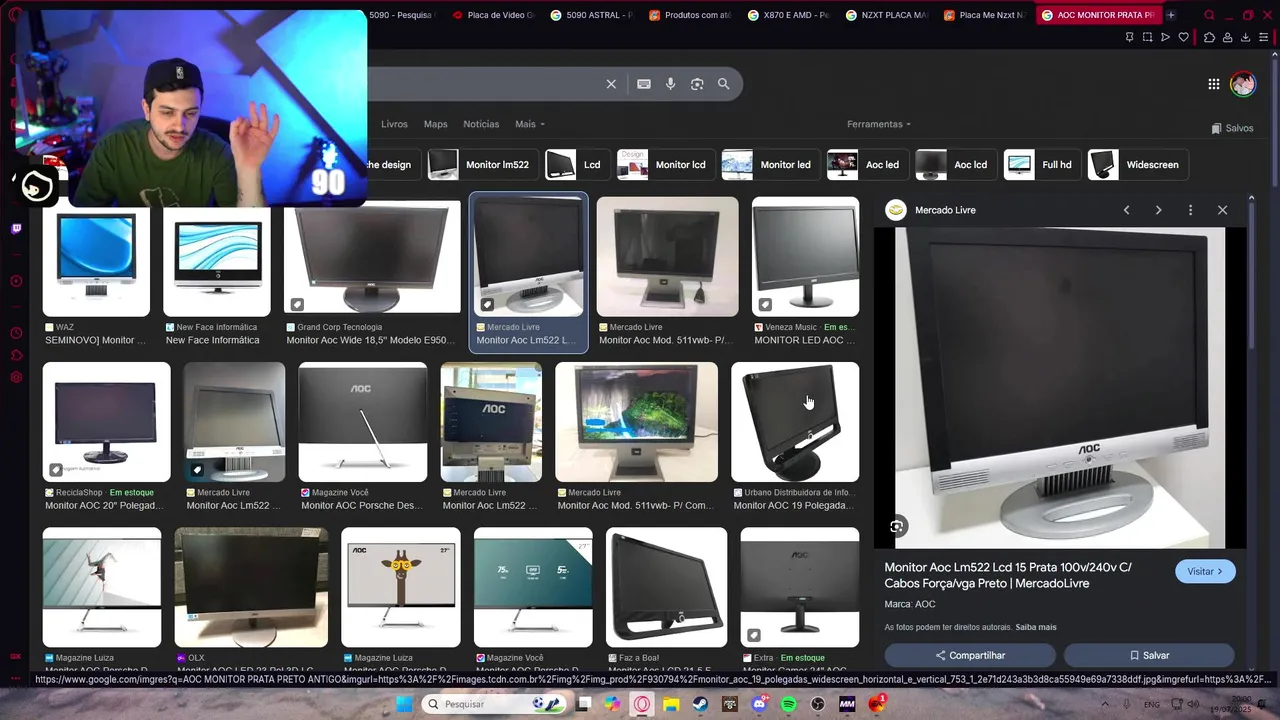Click the Salvar button

[1149, 655]
